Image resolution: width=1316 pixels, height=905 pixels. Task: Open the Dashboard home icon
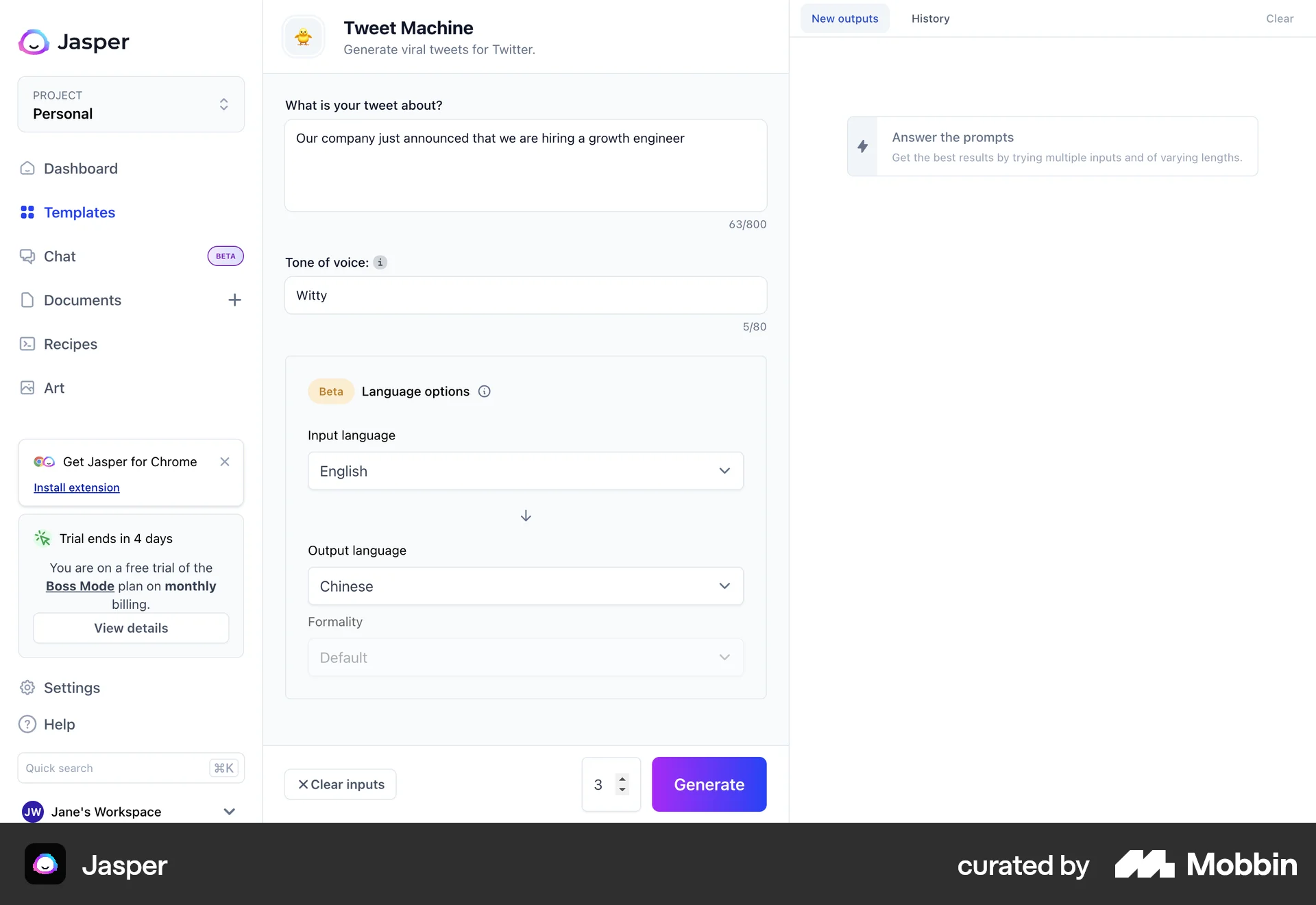(27, 169)
